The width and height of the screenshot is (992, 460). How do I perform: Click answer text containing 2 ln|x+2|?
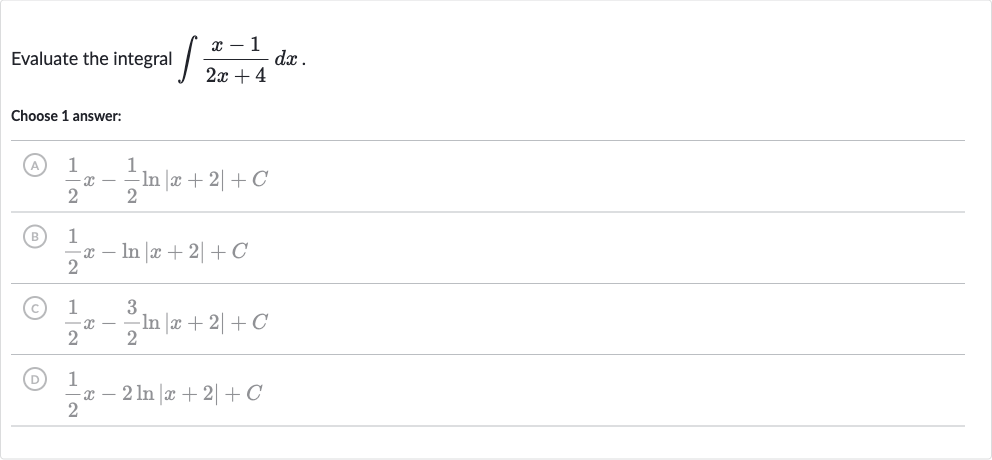[164, 394]
